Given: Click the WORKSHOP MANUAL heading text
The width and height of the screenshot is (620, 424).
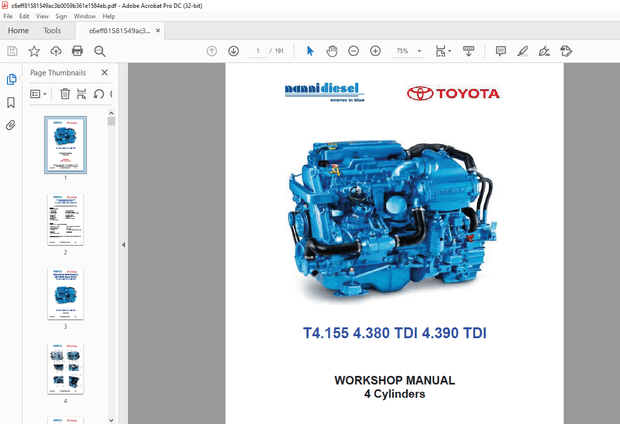Looking at the screenshot, I should tap(395, 380).
